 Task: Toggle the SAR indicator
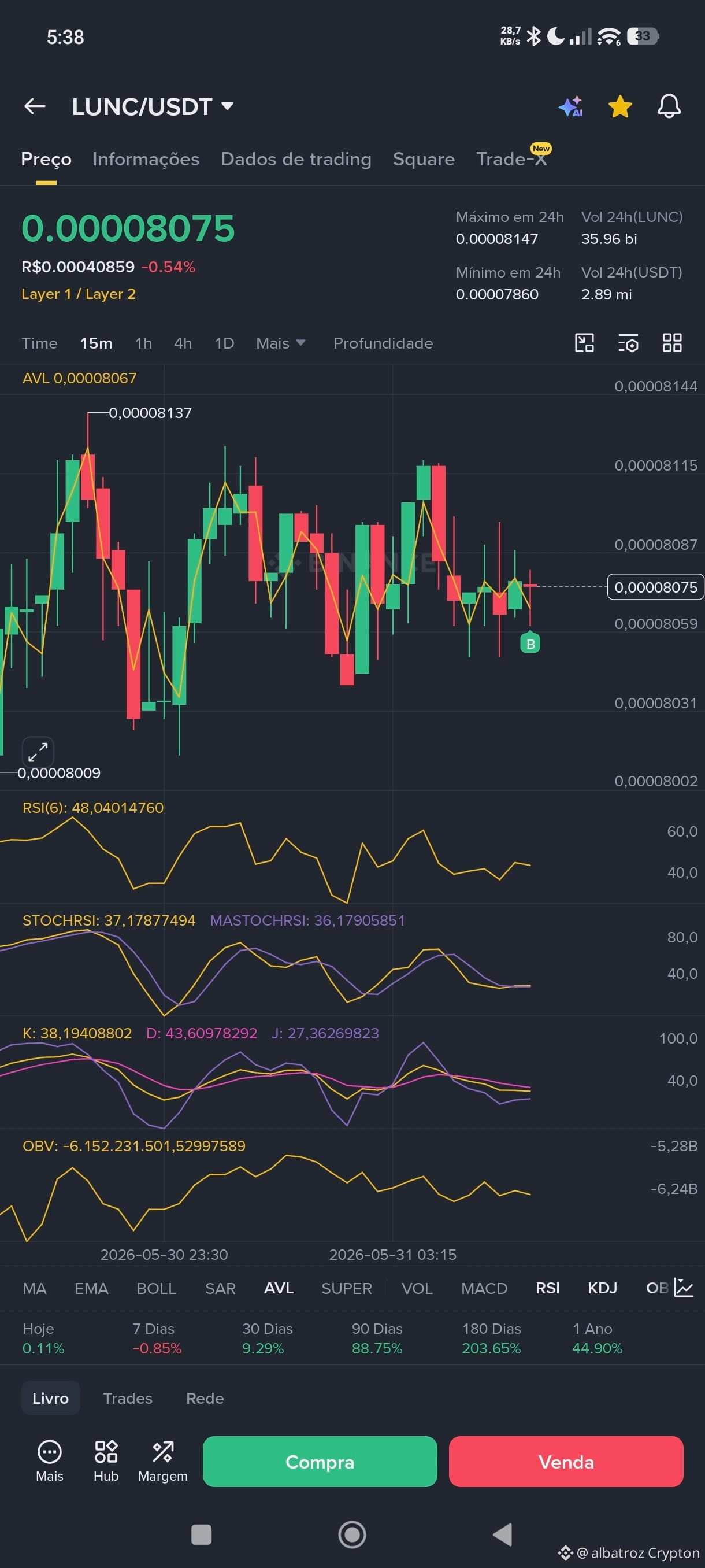point(220,1289)
